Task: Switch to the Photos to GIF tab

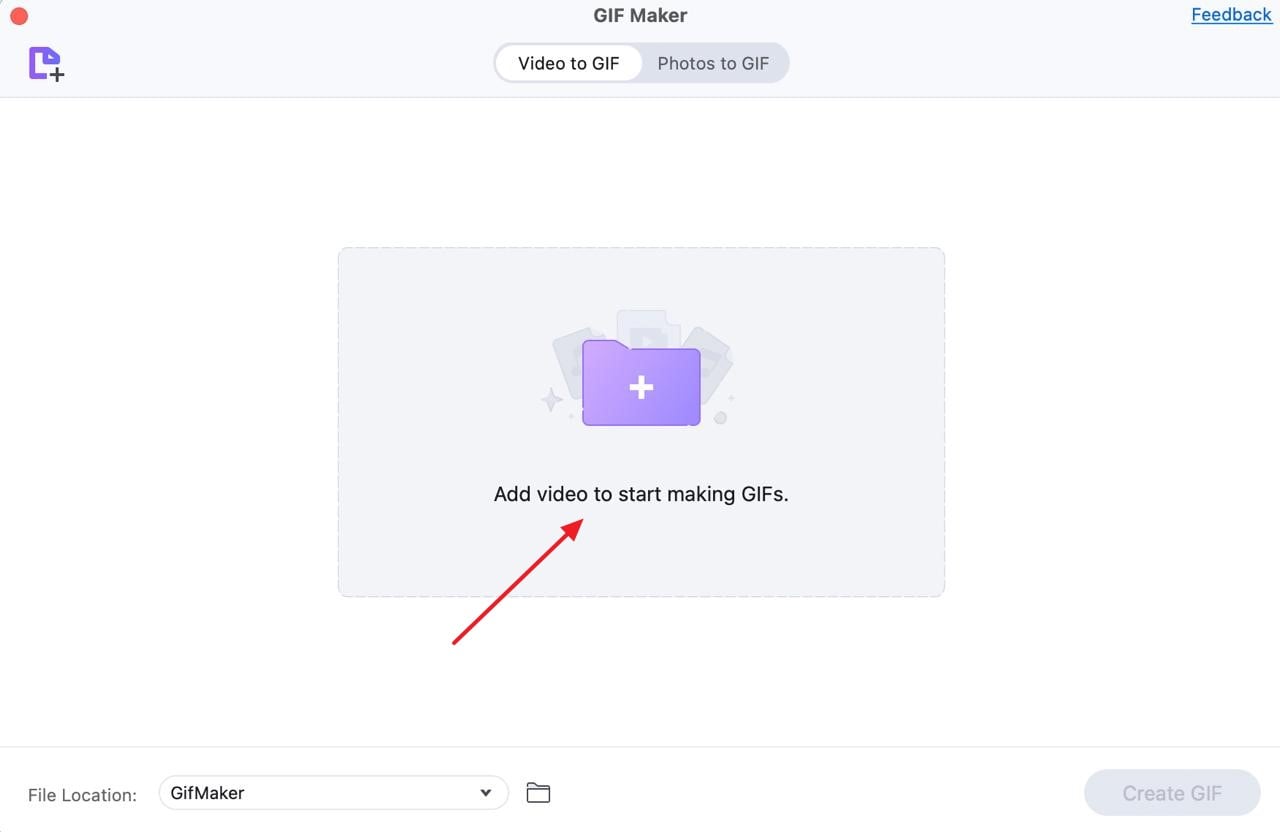Action: [x=713, y=63]
